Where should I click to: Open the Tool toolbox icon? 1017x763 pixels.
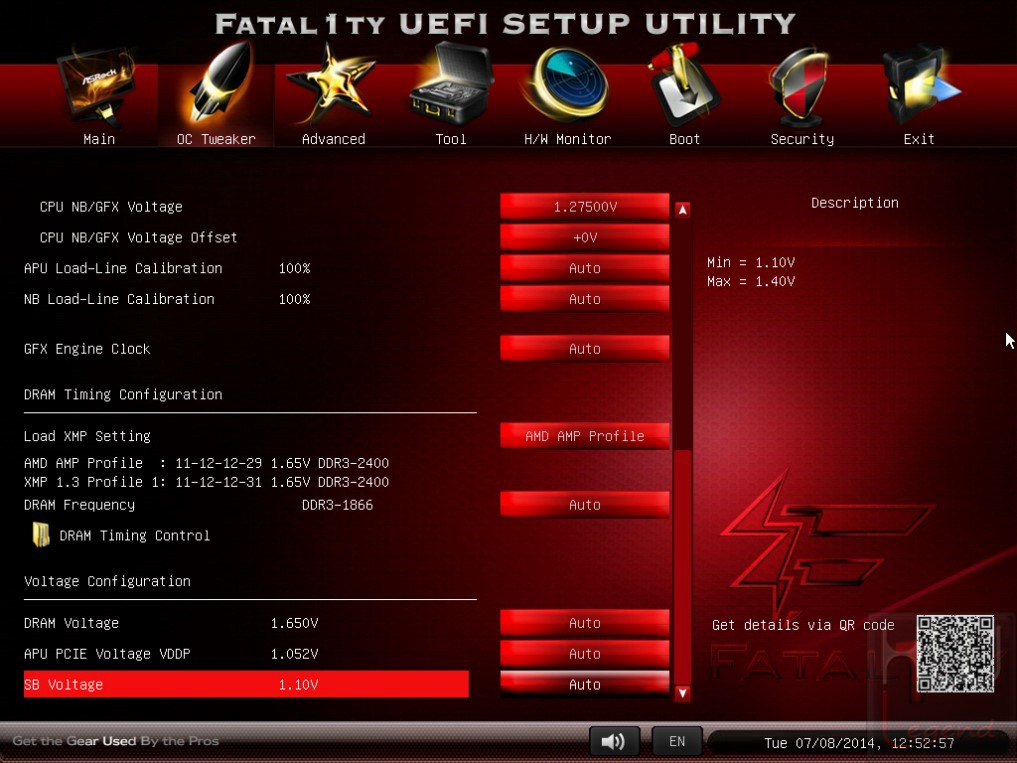[450, 84]
